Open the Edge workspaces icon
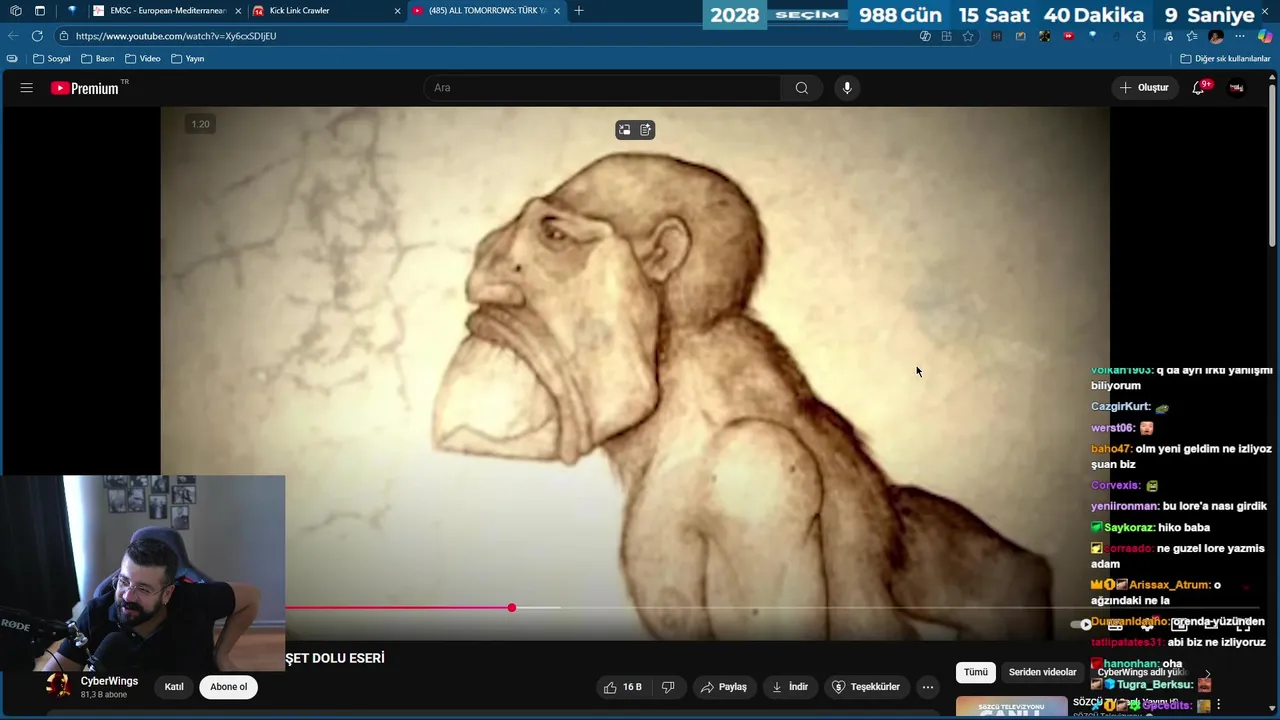This screenshot has width=1280, height=720. 15,11
